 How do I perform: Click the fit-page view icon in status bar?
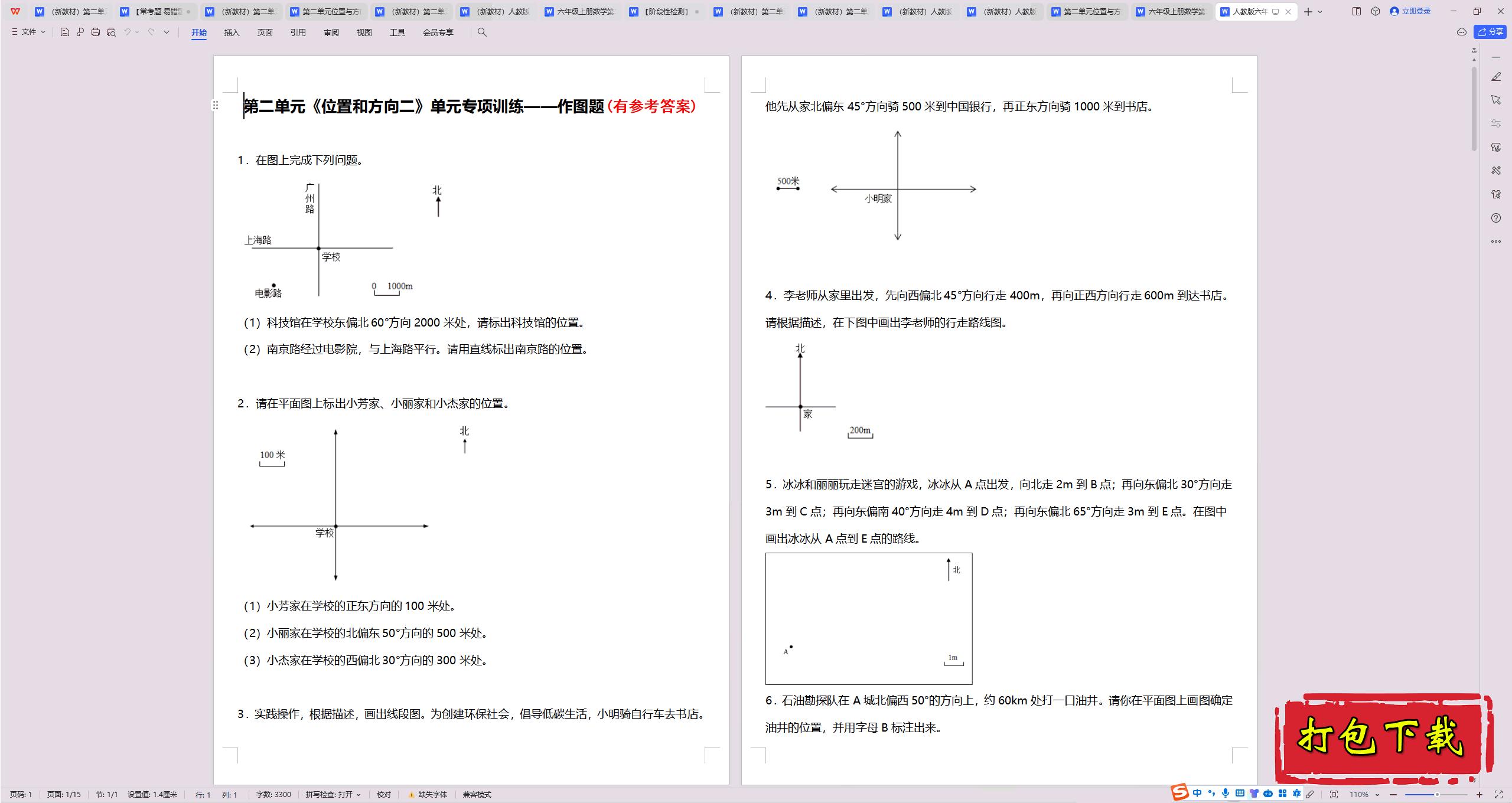tap(1334, 795)
